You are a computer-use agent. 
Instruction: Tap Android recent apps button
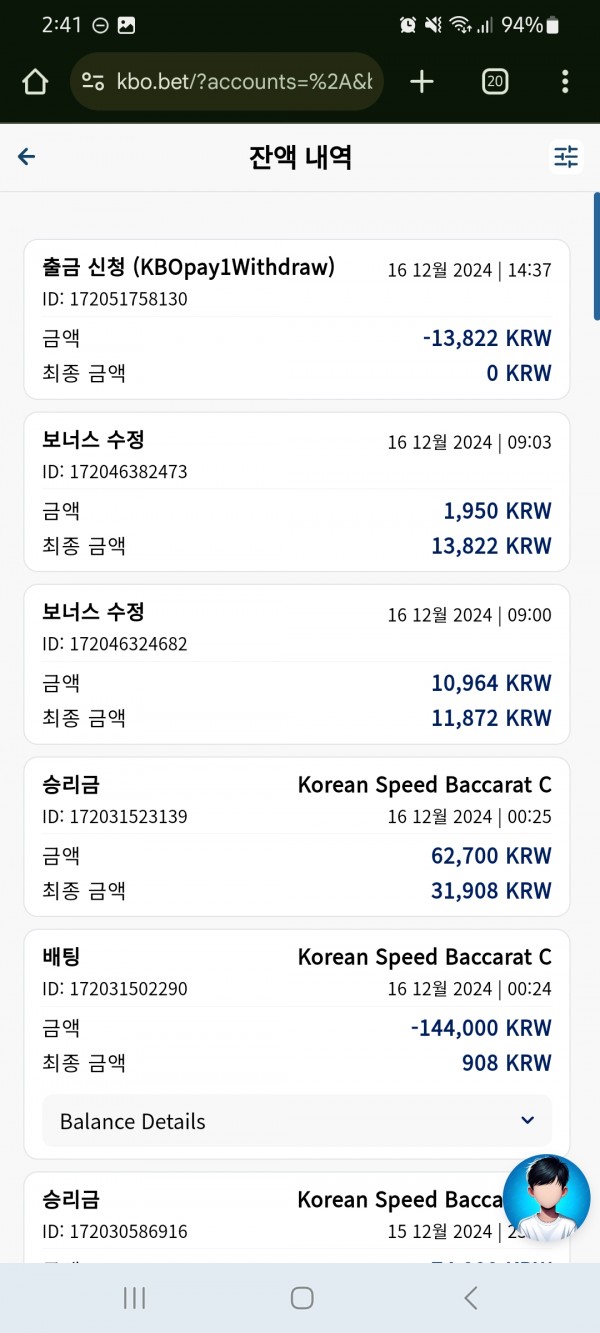134,1298
